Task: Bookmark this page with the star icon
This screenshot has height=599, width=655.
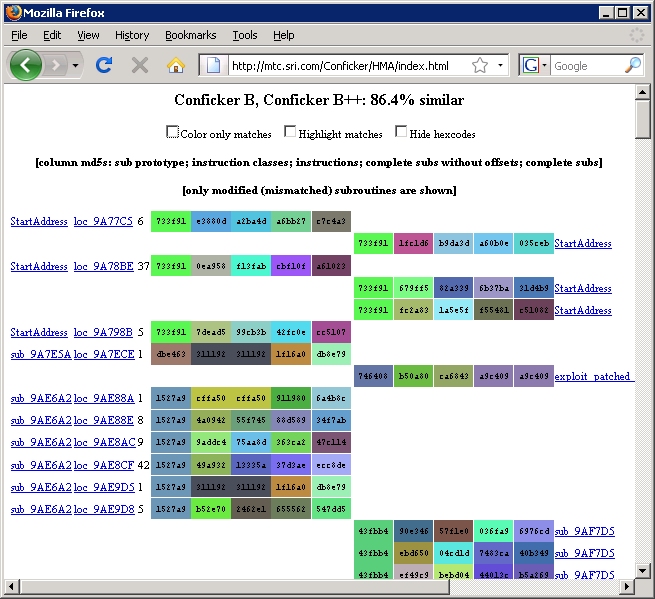Action: [x=480, y=66]
